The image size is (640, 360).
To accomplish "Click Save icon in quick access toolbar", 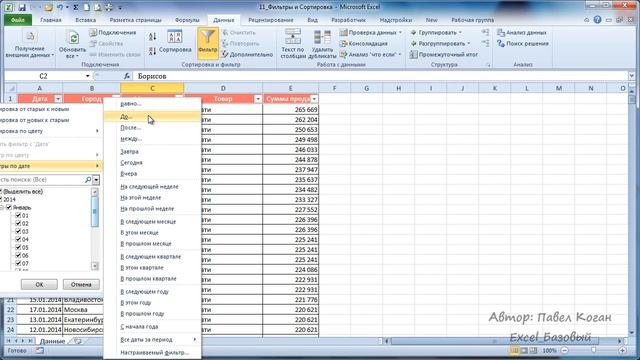I will click(x=22, y=7).
